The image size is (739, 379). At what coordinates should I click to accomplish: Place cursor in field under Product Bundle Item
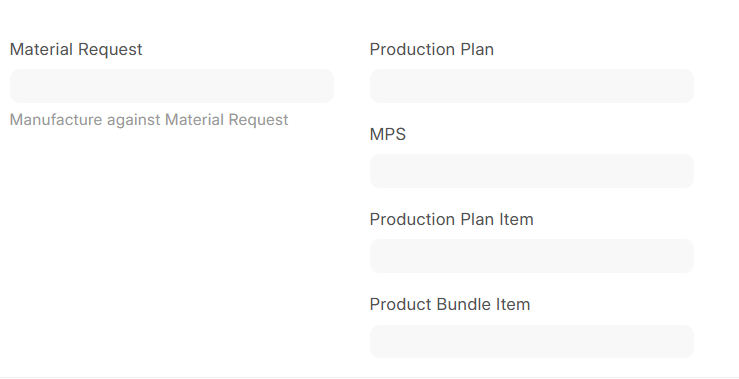coord(532,341)
